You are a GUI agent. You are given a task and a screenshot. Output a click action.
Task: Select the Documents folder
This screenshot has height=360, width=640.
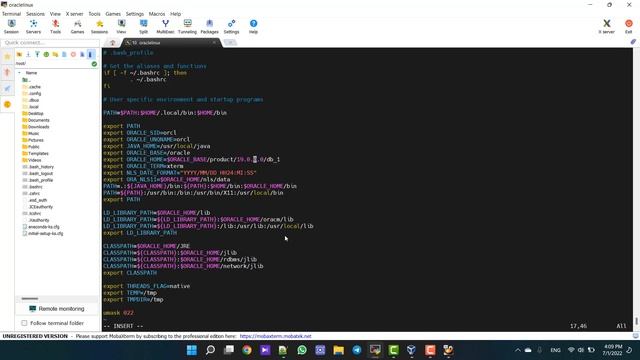(36, 120)
